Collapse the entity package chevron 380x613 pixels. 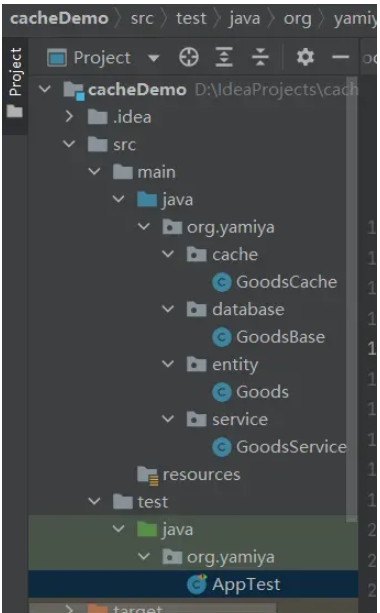[x=168, y=364]
